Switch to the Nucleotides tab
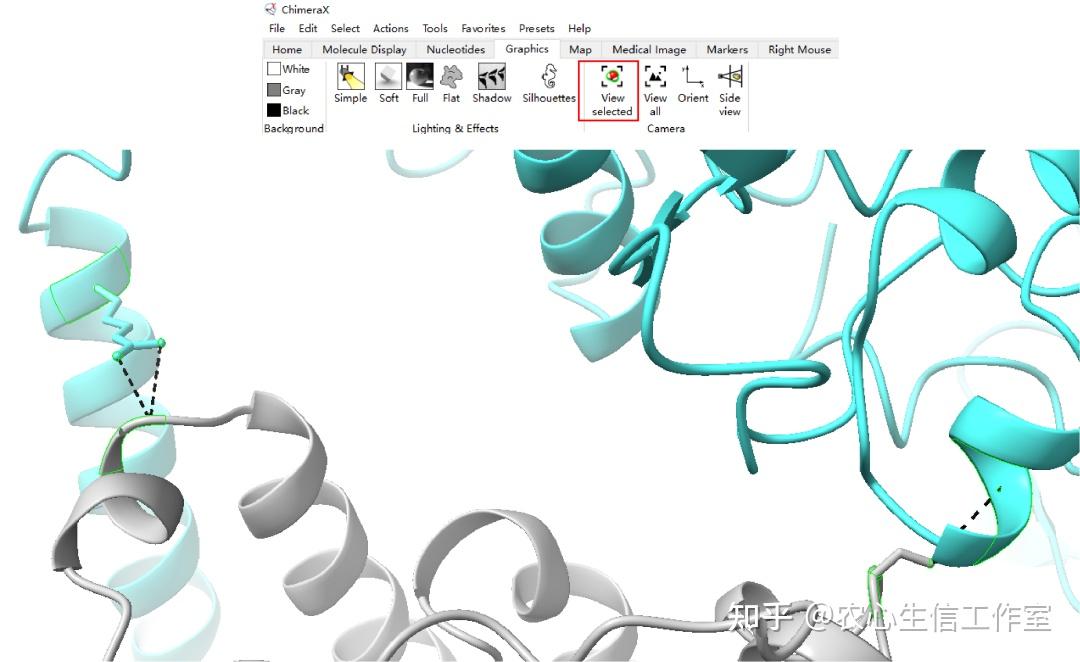Image resolution: width=1080 pixels, height=662 pixels. 455,50
